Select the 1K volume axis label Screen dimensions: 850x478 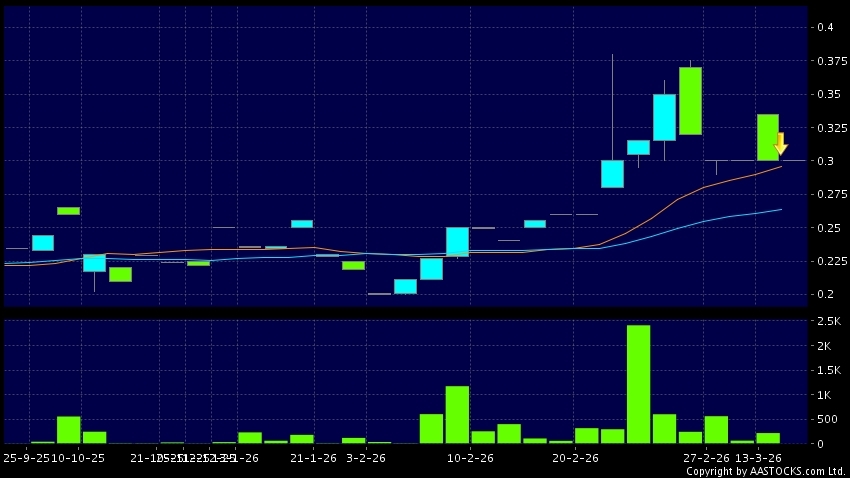[825, 395]
